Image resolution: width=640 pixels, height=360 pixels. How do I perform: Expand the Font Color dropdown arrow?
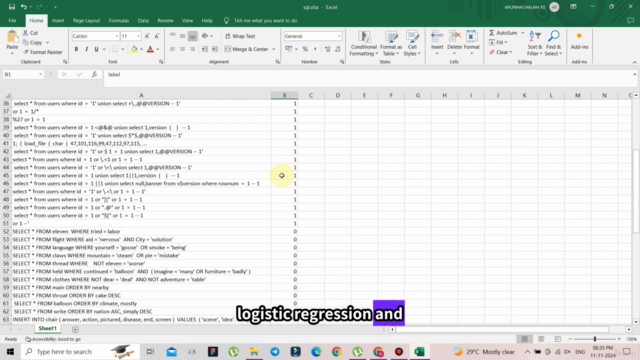[158, 49]
